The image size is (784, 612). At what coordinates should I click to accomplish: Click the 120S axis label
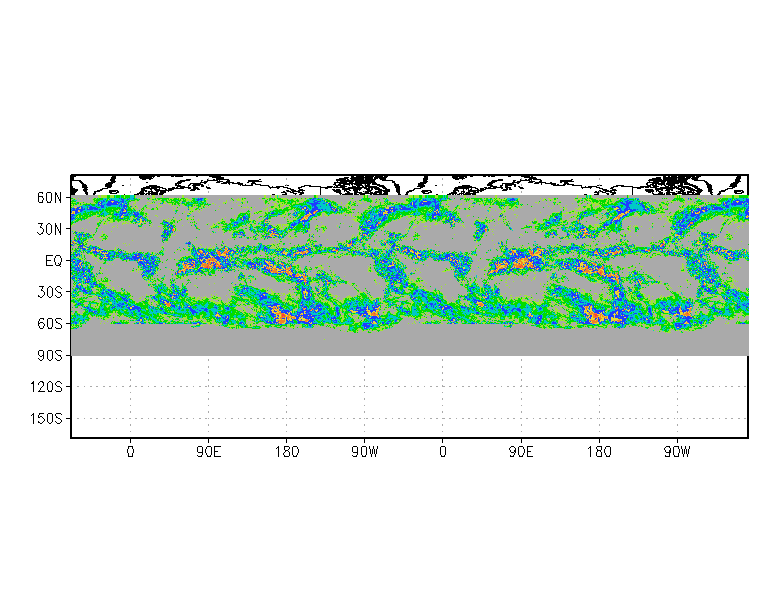[46, 387]
